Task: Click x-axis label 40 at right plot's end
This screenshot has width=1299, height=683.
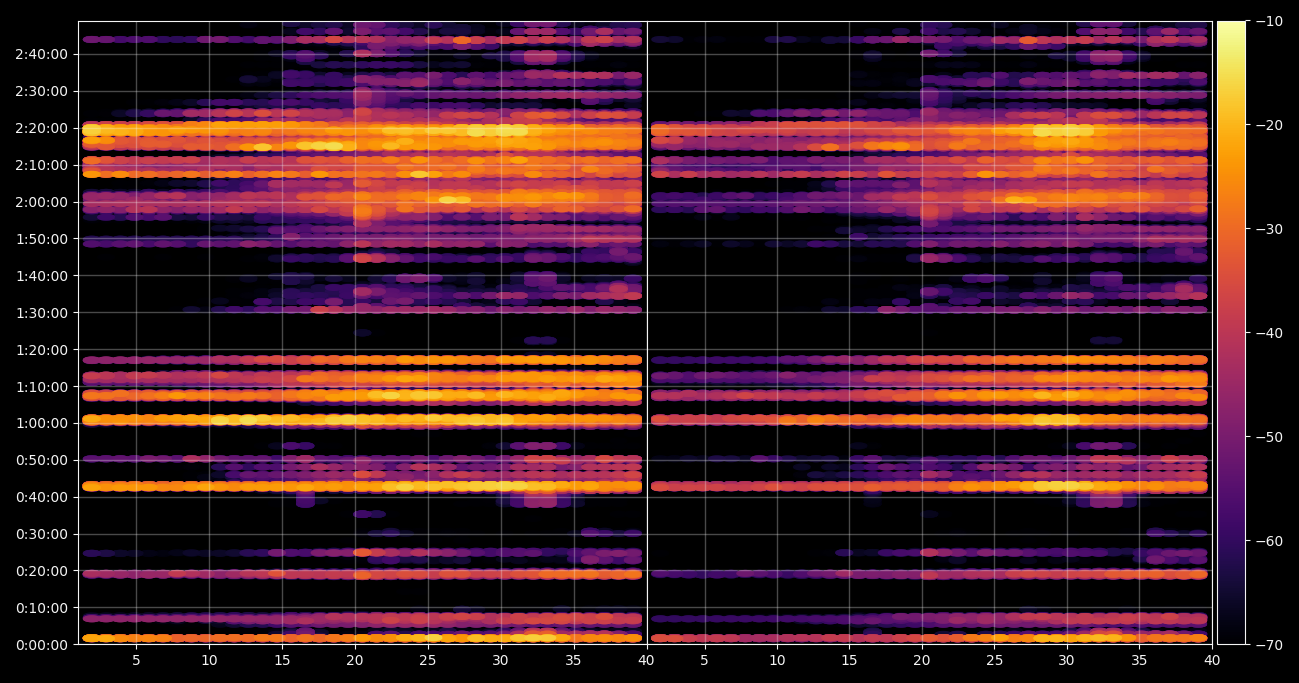Action: [1212, 661]
